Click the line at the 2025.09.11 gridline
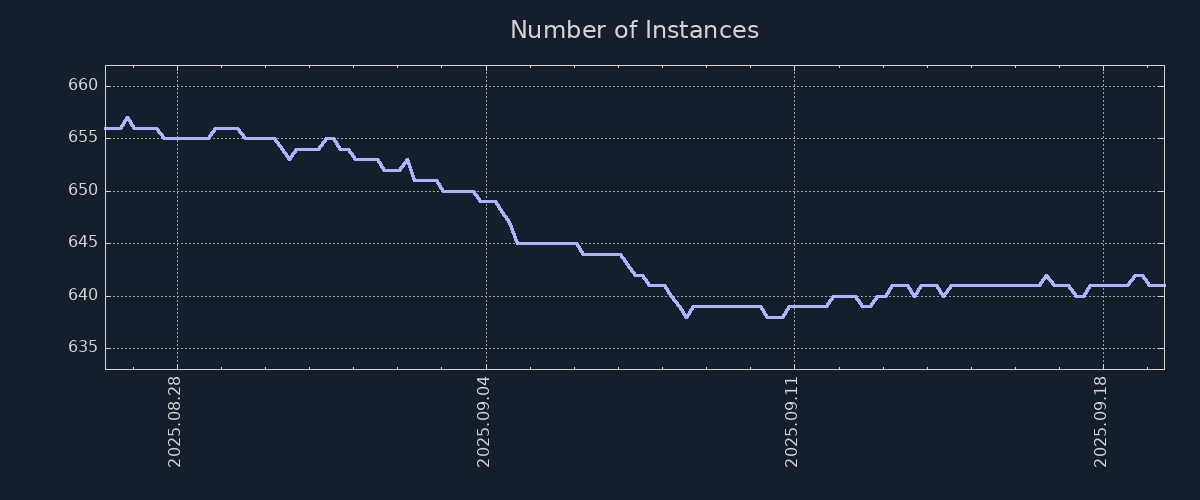Image resolution: width=1200 pixels, height=500 pixels. (x=794, y=306)
